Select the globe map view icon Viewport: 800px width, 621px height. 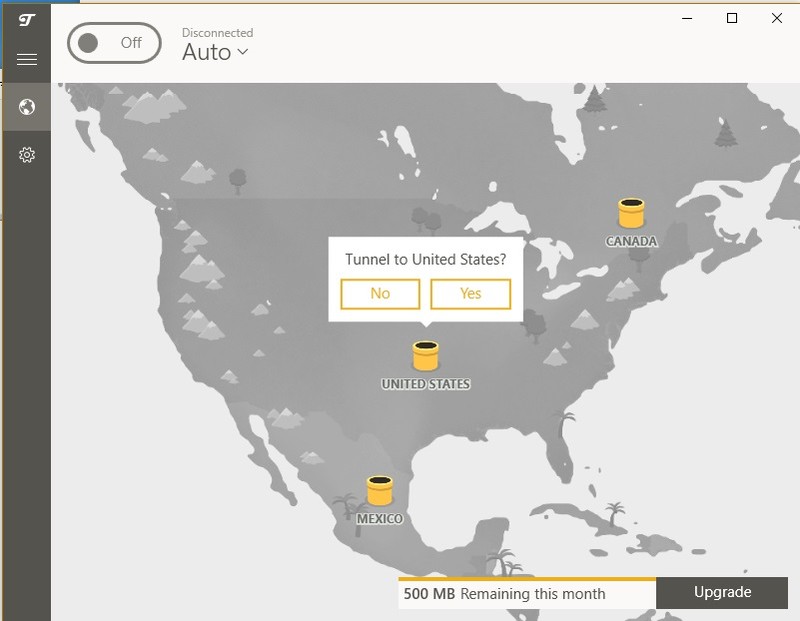point(27,107)
